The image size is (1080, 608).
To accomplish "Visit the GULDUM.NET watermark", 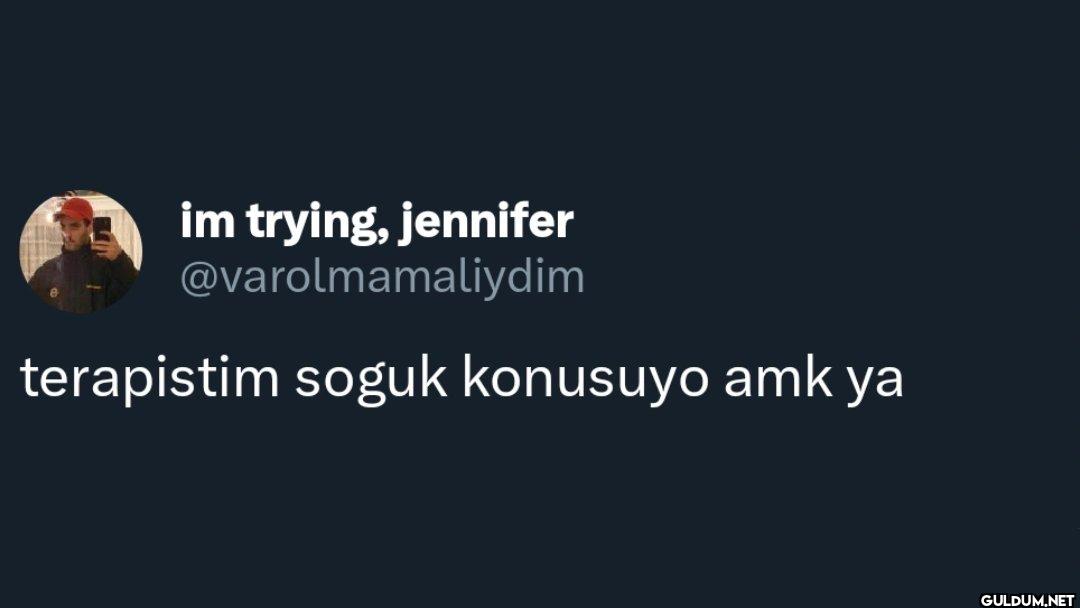I will (1027, 600).
